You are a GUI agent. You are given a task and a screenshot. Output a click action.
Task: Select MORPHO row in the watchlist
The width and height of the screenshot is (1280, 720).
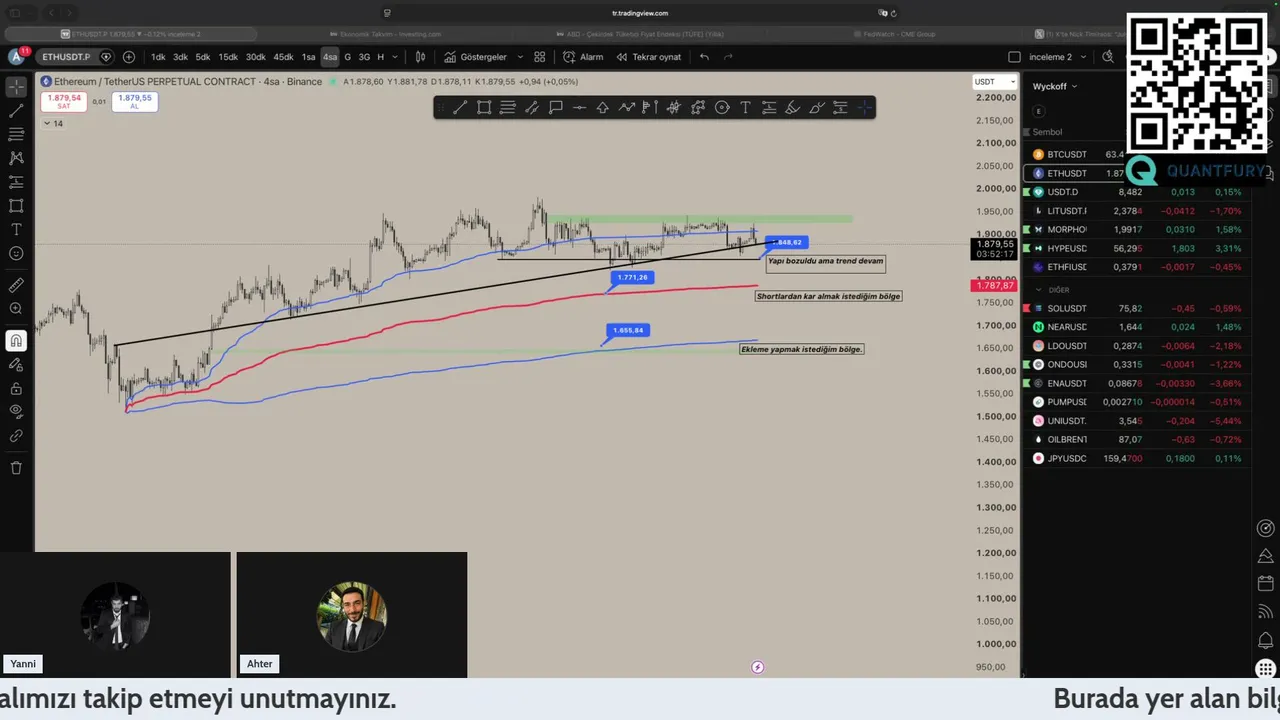[1136, 229]
